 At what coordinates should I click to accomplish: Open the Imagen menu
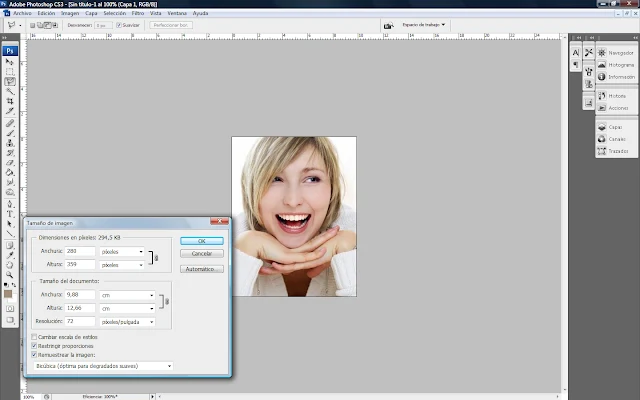tap(70, 13)
